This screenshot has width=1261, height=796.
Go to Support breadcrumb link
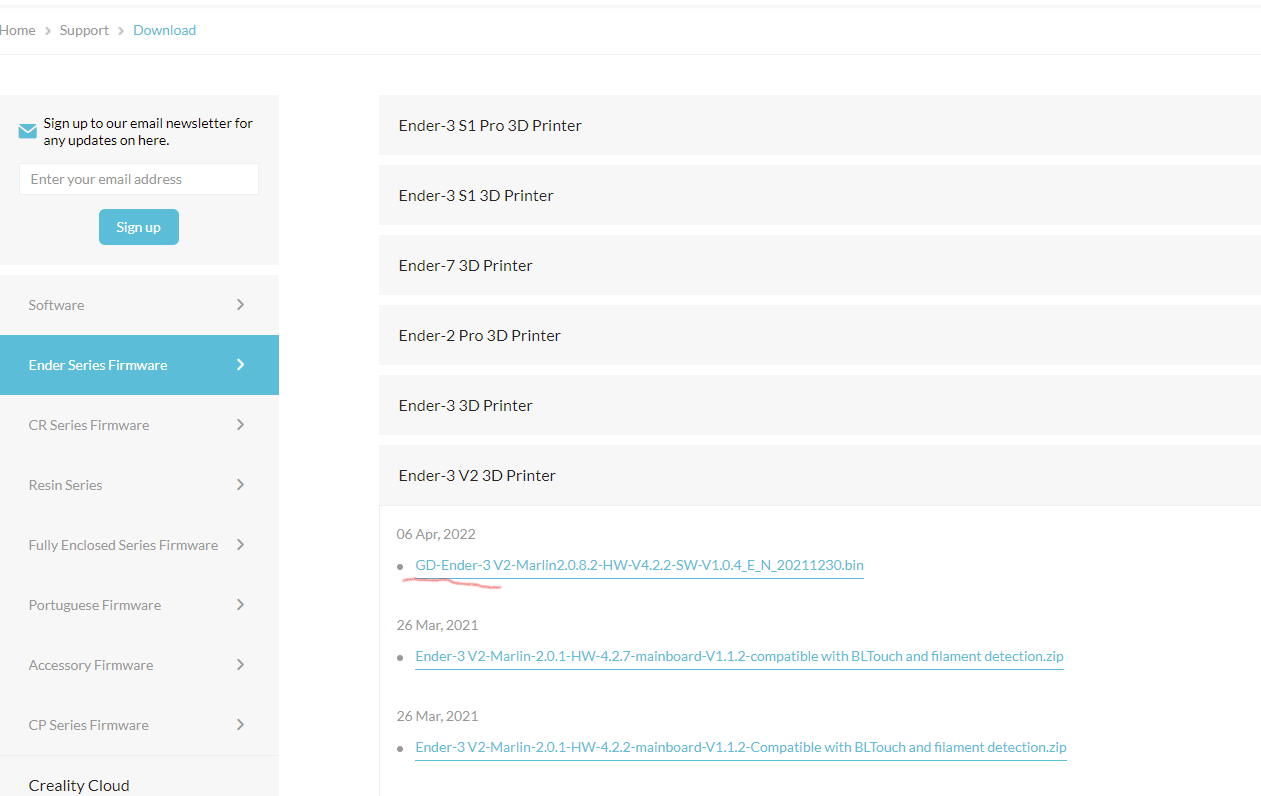pos(84,30)
